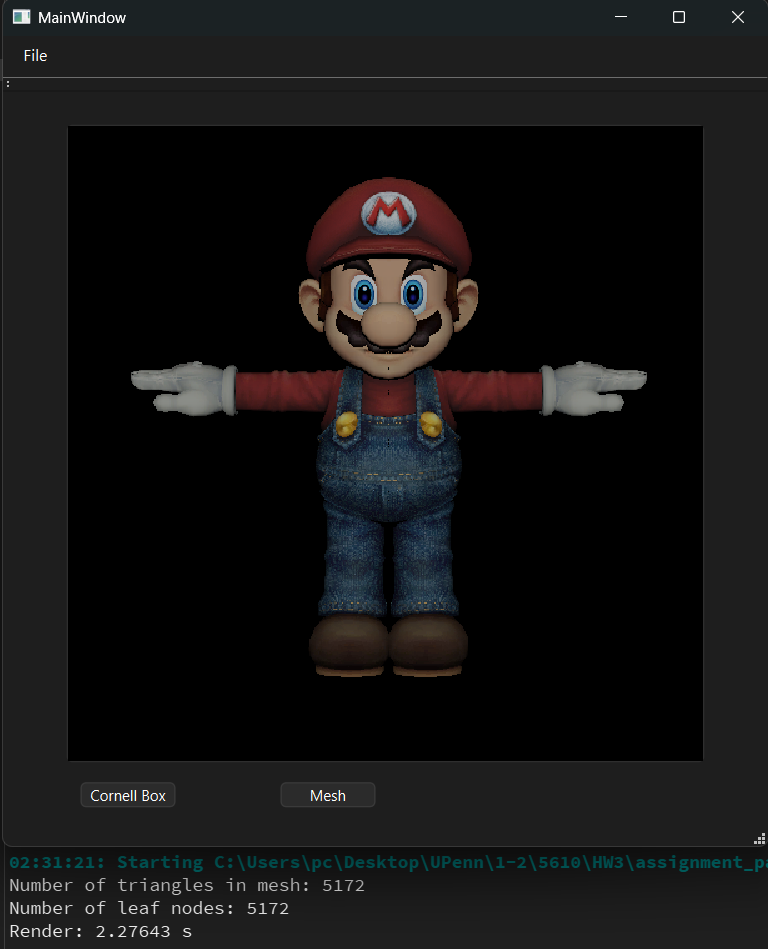Open the File menu
This screenshot has width=768, height=949.
35,56
